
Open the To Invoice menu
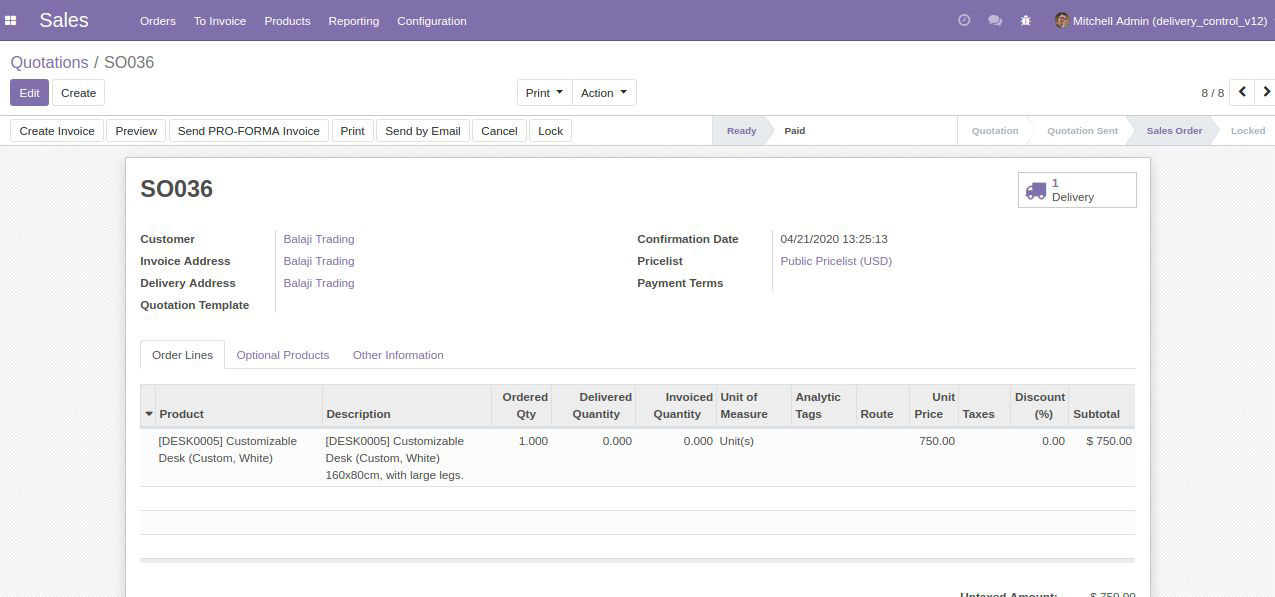tap(220, 21)
